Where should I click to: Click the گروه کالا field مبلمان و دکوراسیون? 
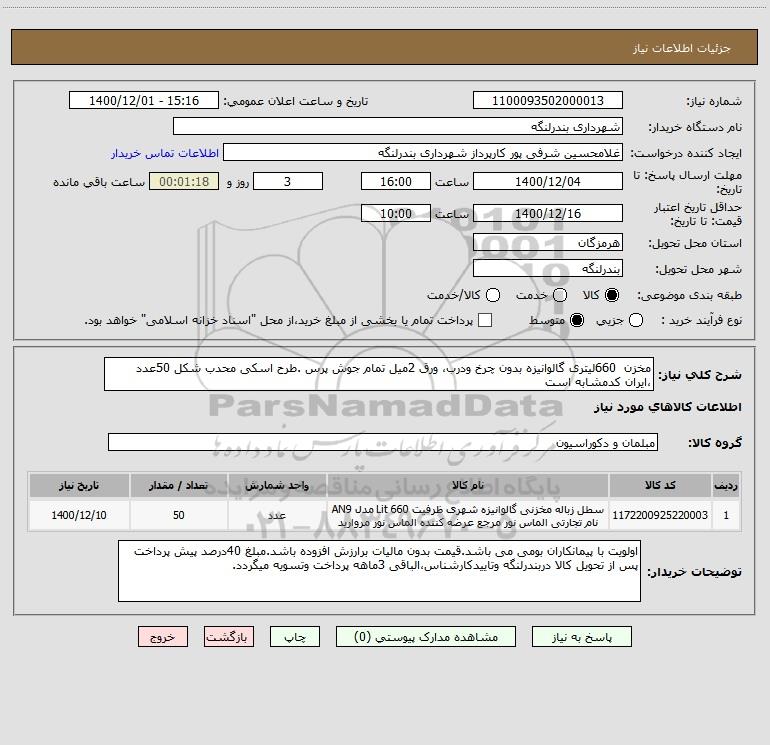[x=383, y=442]
